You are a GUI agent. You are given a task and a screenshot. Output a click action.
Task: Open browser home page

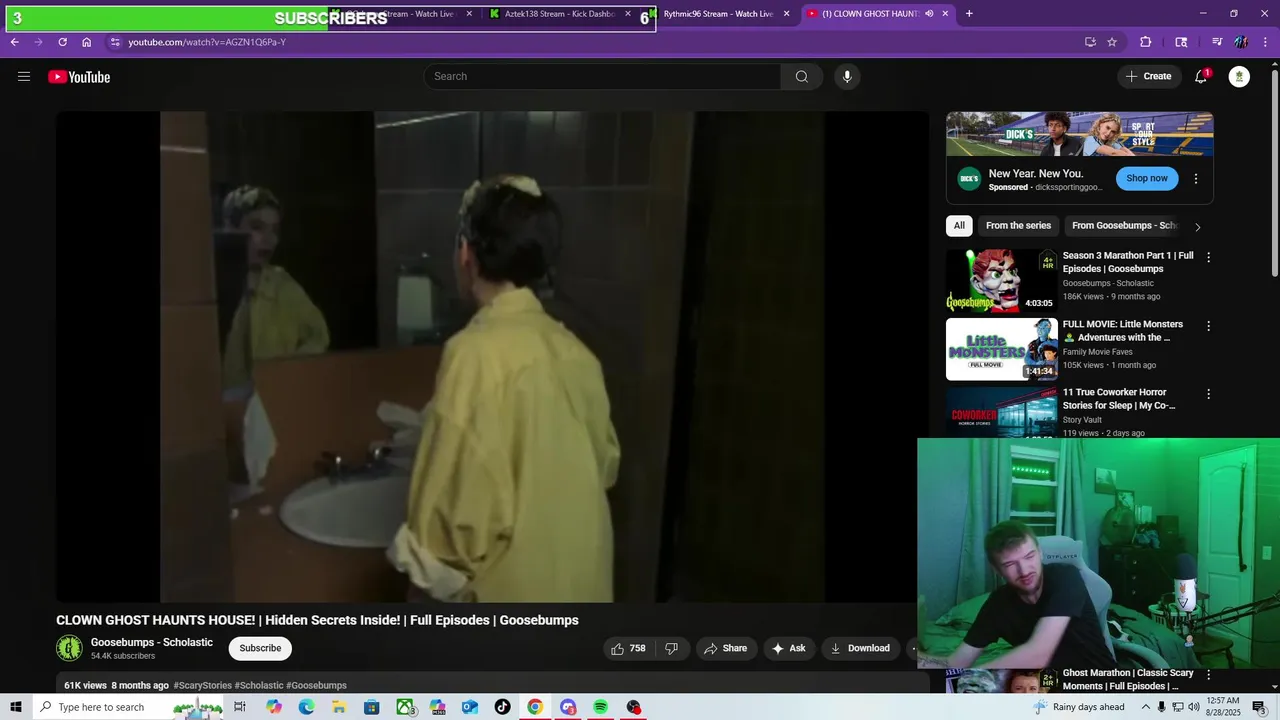pos(87,42)
